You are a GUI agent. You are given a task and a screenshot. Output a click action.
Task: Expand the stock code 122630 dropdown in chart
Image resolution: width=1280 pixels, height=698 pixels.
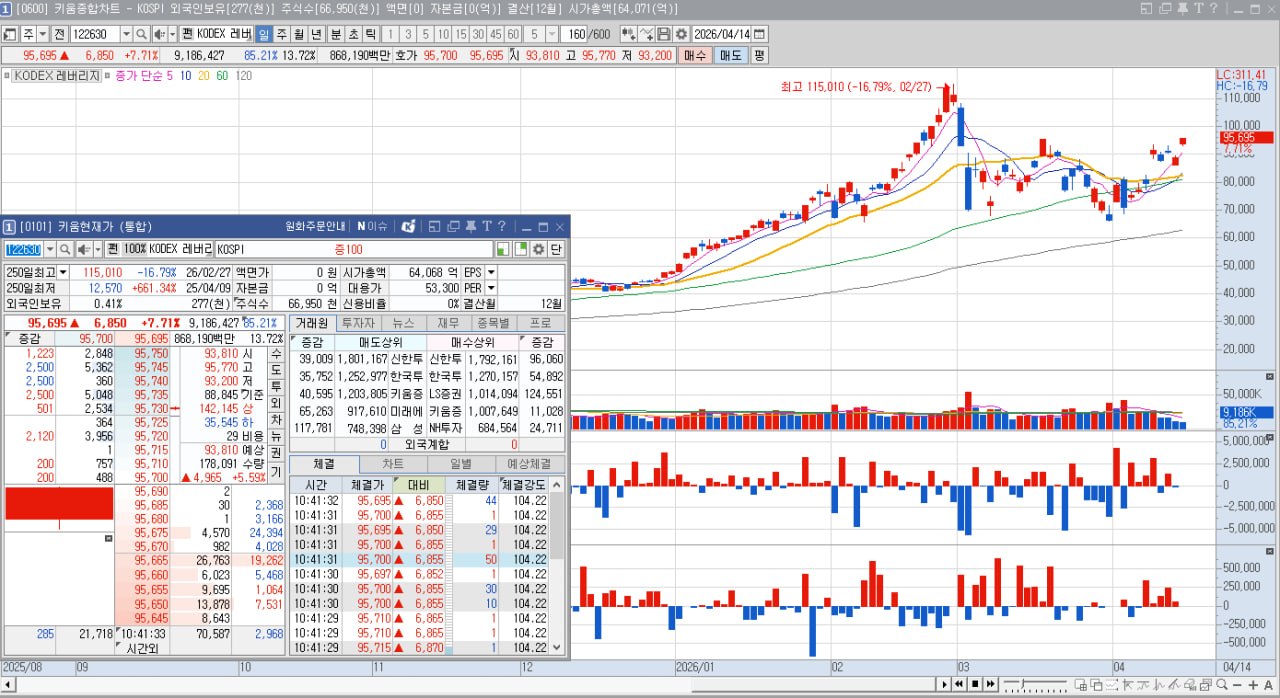pyautogui.click(x=127, y=34)
